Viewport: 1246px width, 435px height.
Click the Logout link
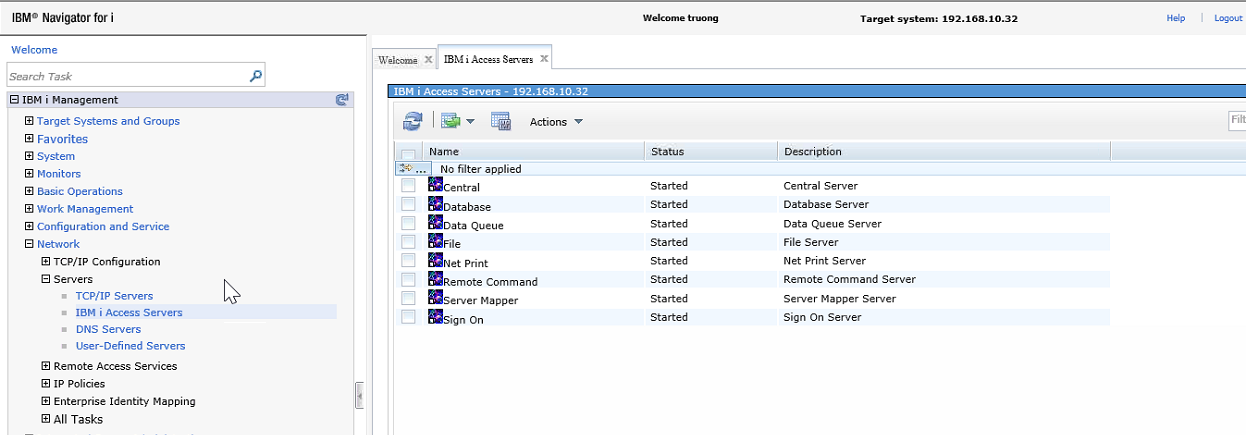pos(1227,18)
